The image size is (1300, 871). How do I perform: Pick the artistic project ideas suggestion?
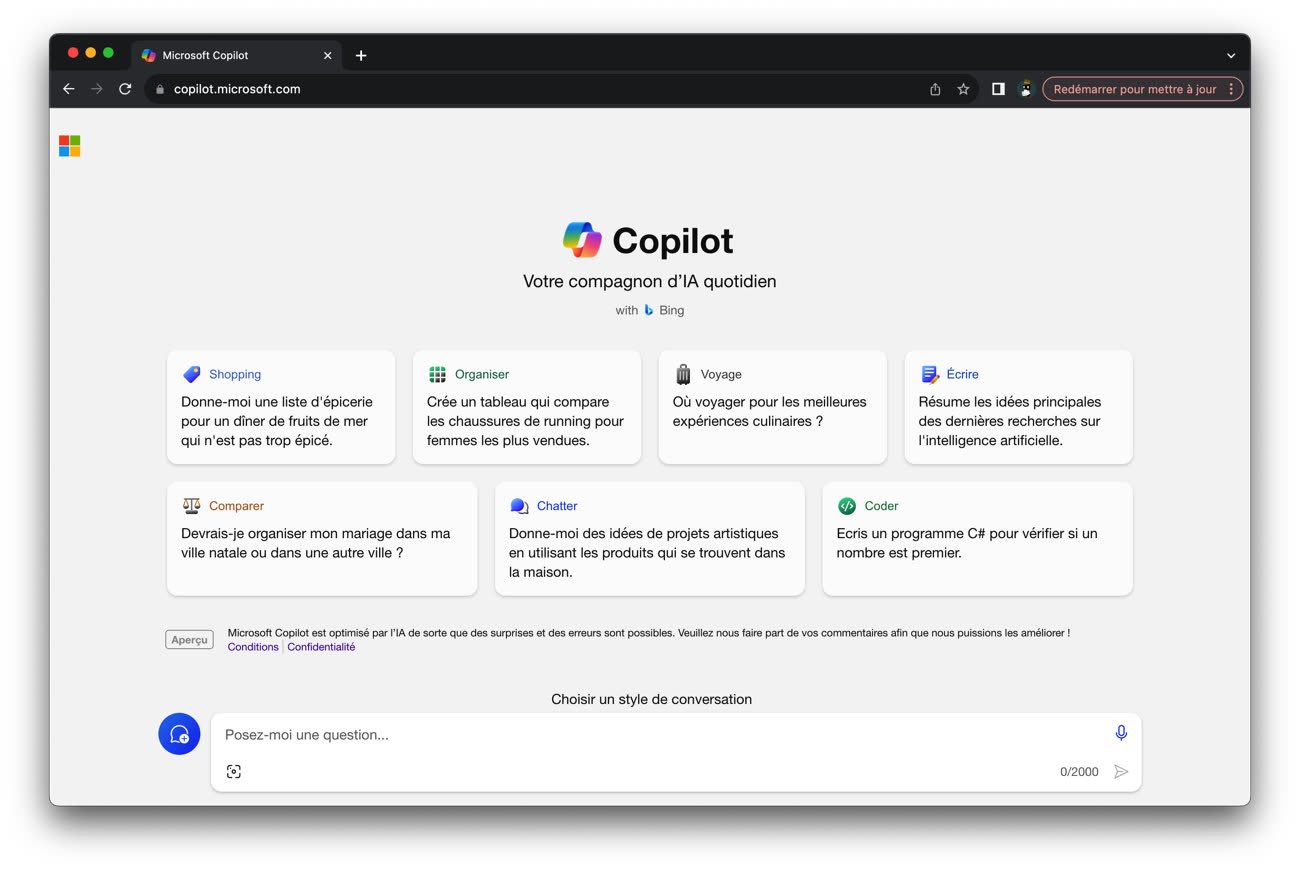coord(650,539)
